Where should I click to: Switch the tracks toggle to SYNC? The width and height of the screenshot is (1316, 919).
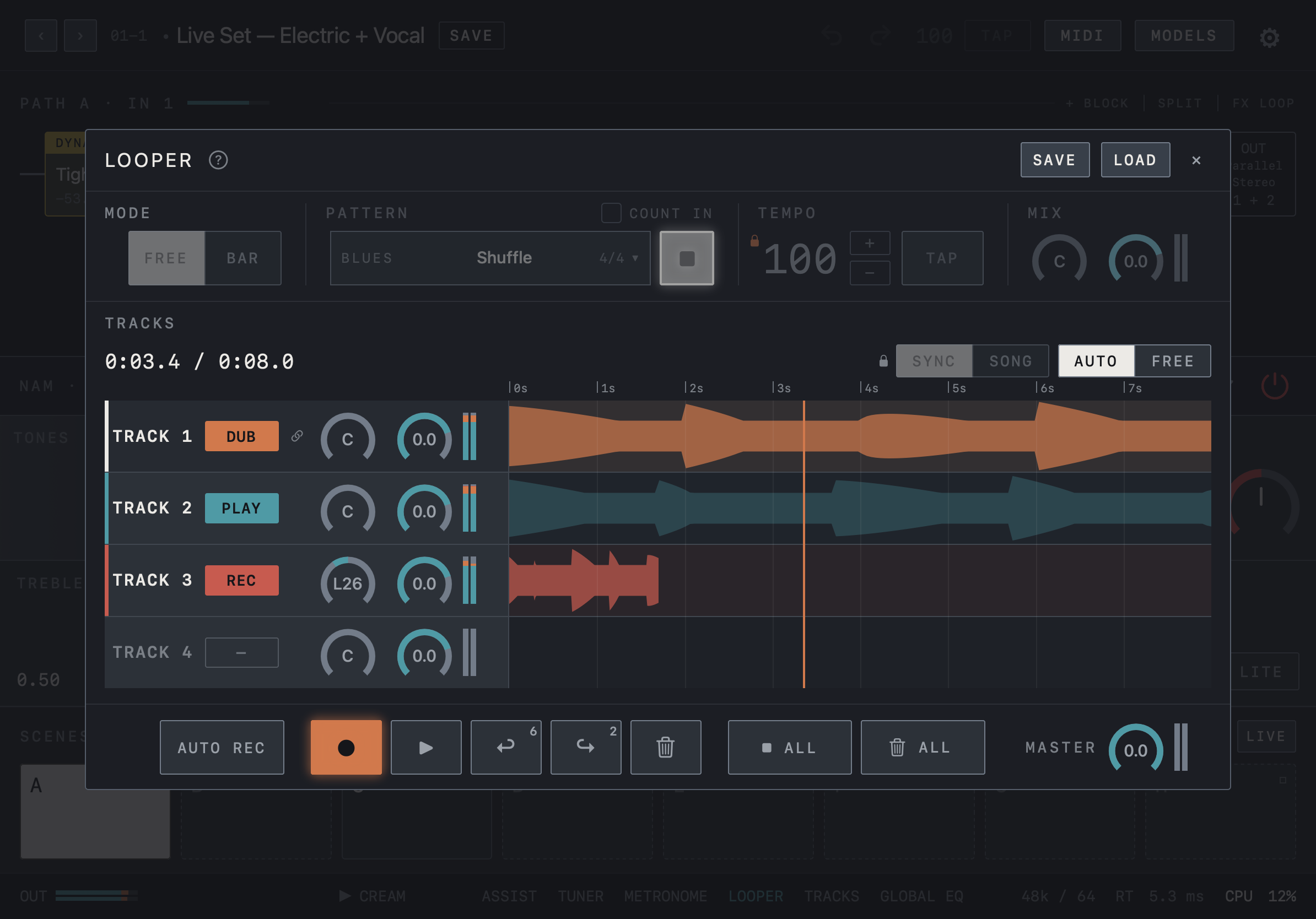[x=934, y=361]
